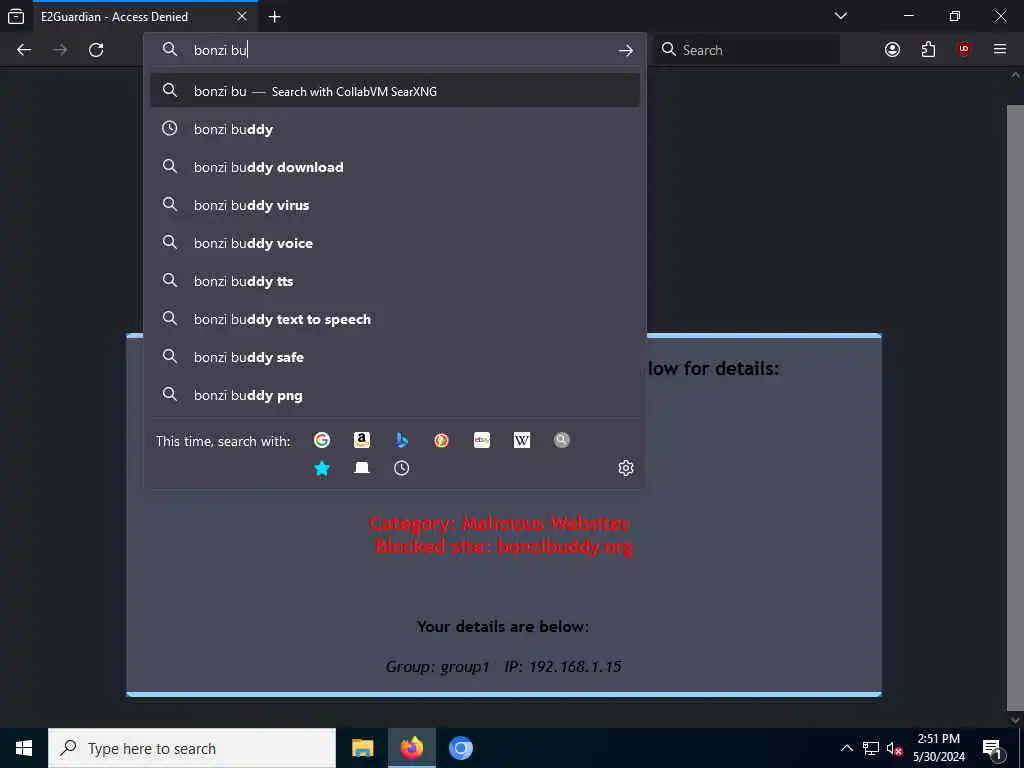
Task: Open the Firefox application menu
Action: click(1000, 50)
